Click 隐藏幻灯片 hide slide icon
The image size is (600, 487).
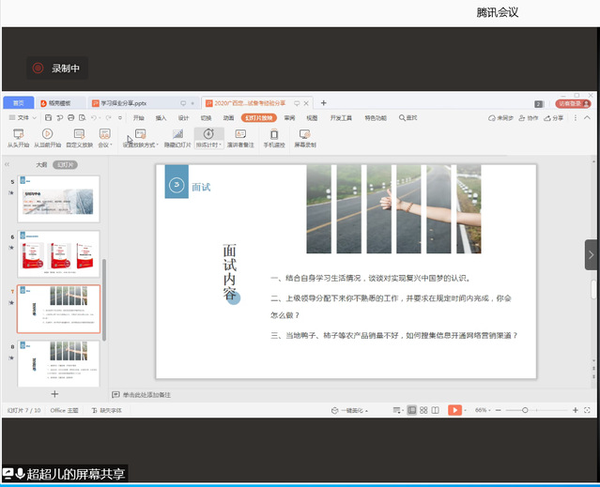pos(176,134)
